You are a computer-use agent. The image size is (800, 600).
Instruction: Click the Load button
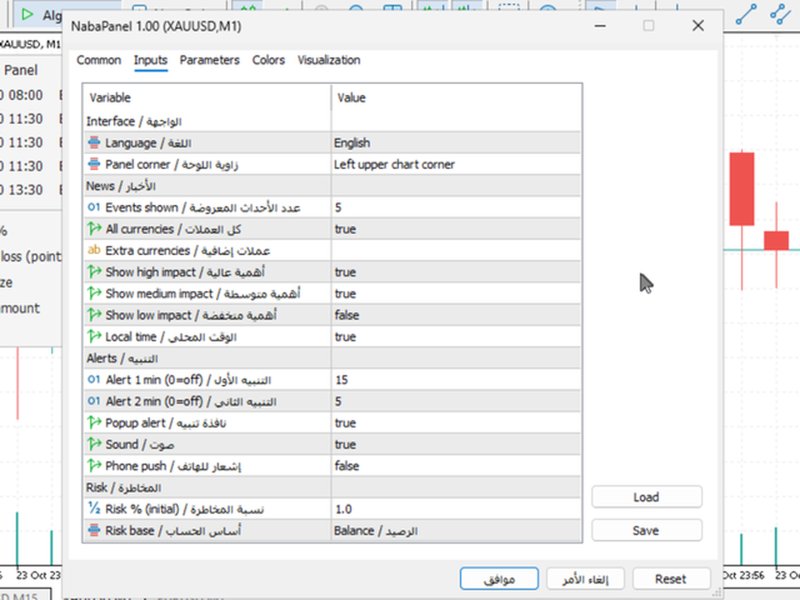tap(646, 497)
